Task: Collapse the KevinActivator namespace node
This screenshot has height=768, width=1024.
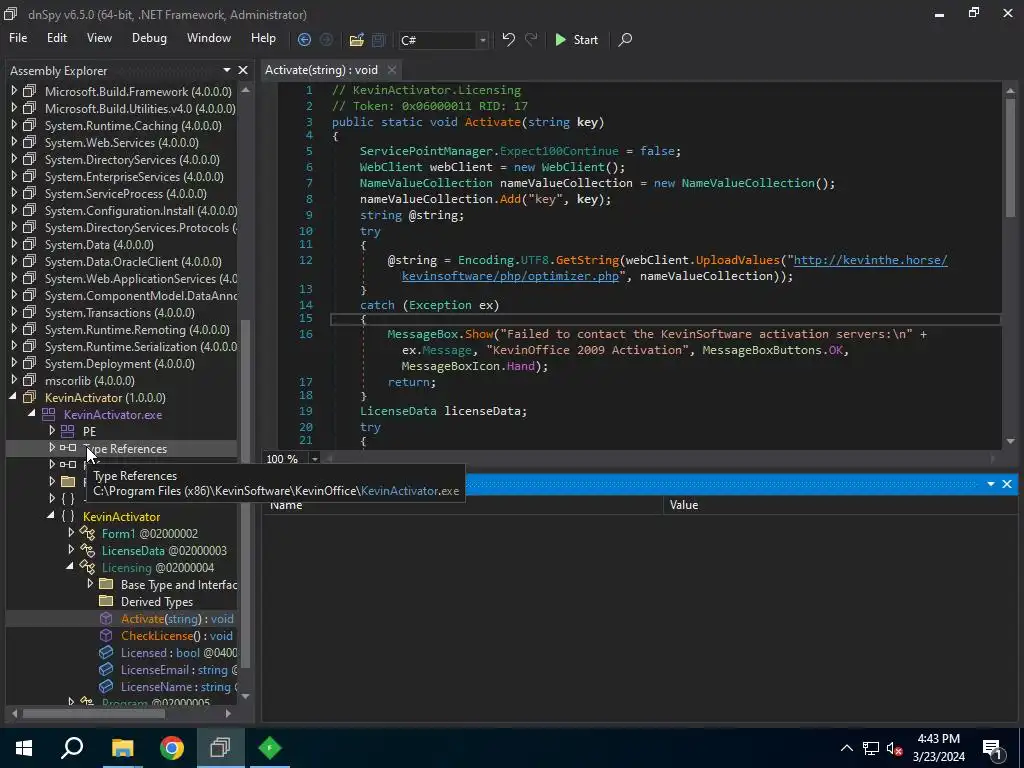Action: click(x=51, y=516)
